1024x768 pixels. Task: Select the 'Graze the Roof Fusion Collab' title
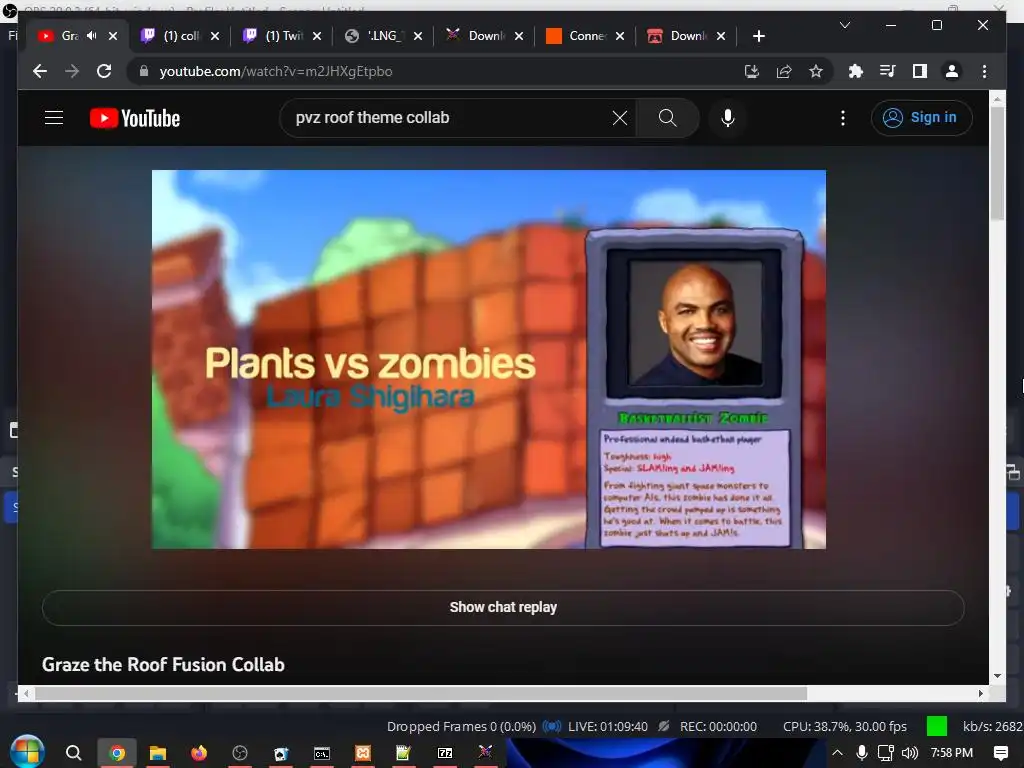(163, 665)
